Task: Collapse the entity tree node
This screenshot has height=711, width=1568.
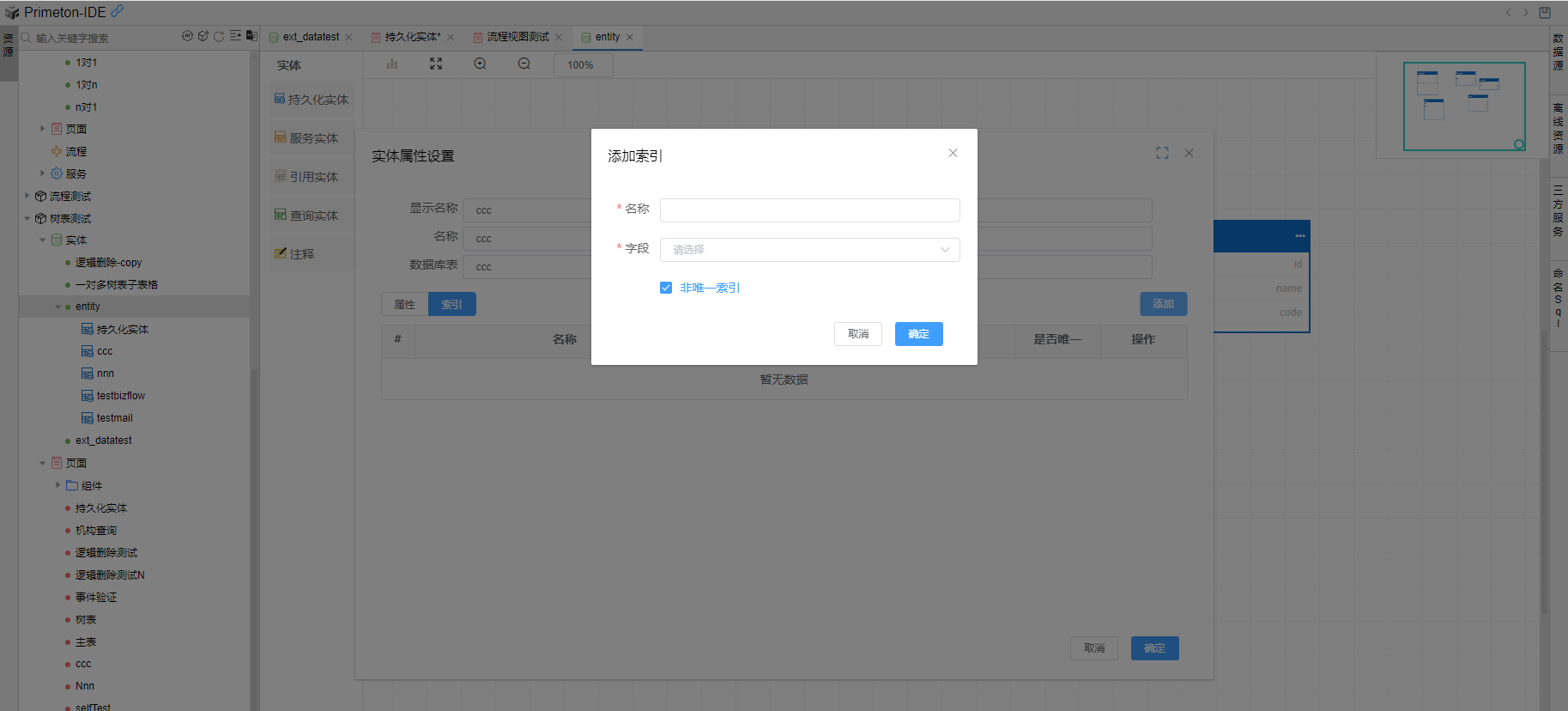Action: 58,307
